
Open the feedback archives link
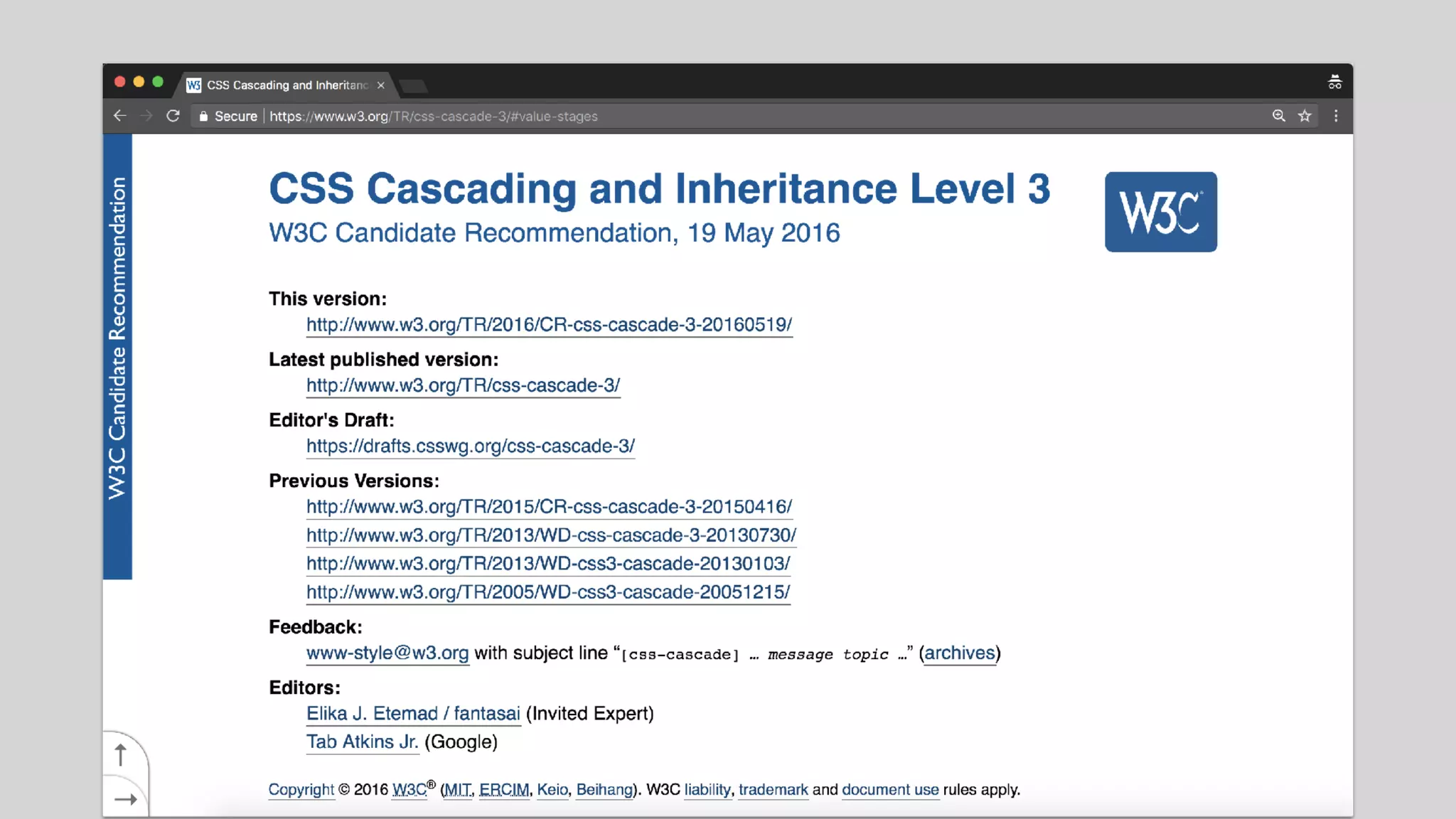pyautogui.click(x=959, y=653)
